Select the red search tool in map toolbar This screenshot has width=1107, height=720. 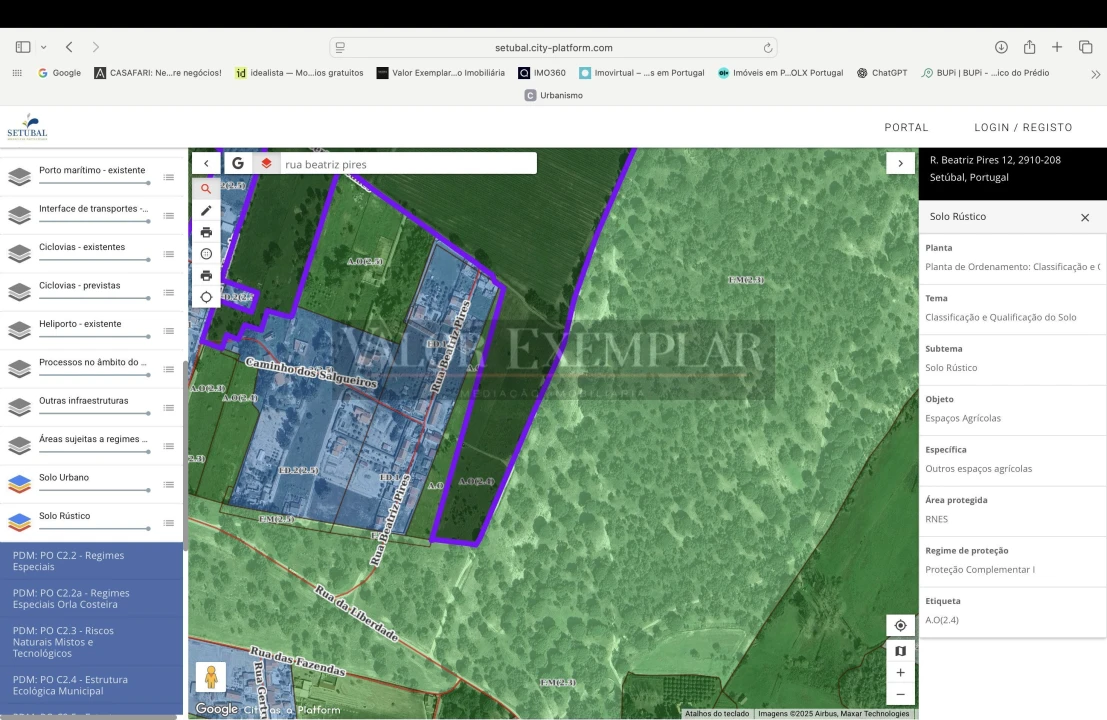pyautogui.click(x=206, y=189)
